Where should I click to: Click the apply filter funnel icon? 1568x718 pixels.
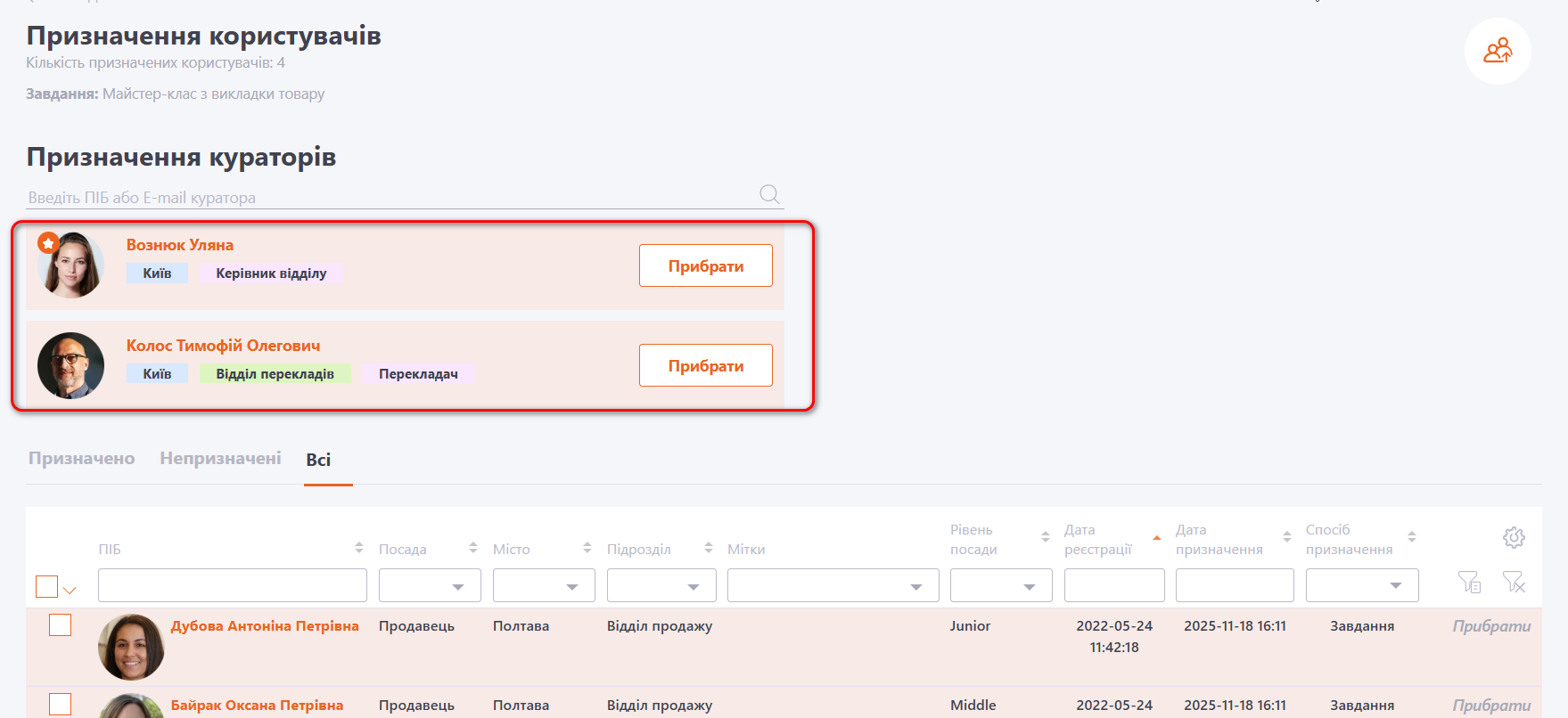pos(1469,583)
